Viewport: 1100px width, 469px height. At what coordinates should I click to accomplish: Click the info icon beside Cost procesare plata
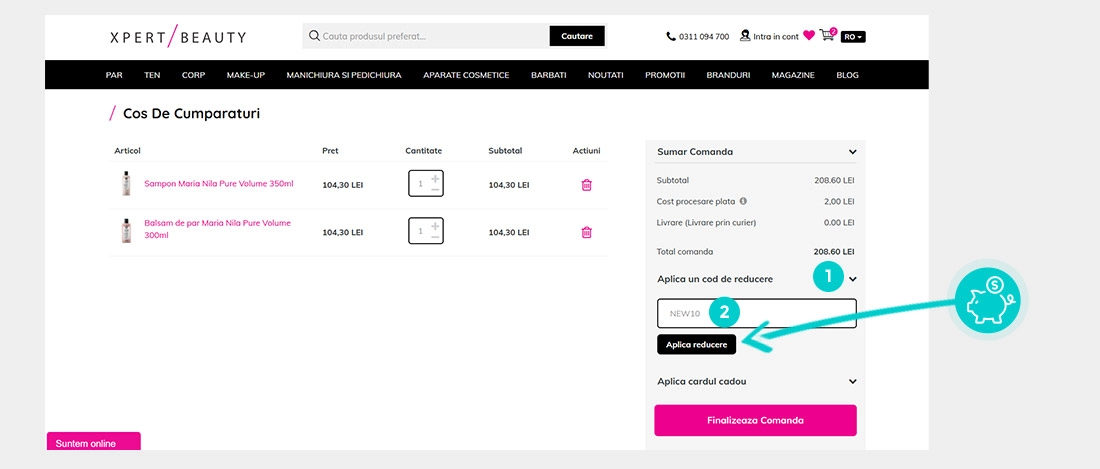(x=744, y=201)
